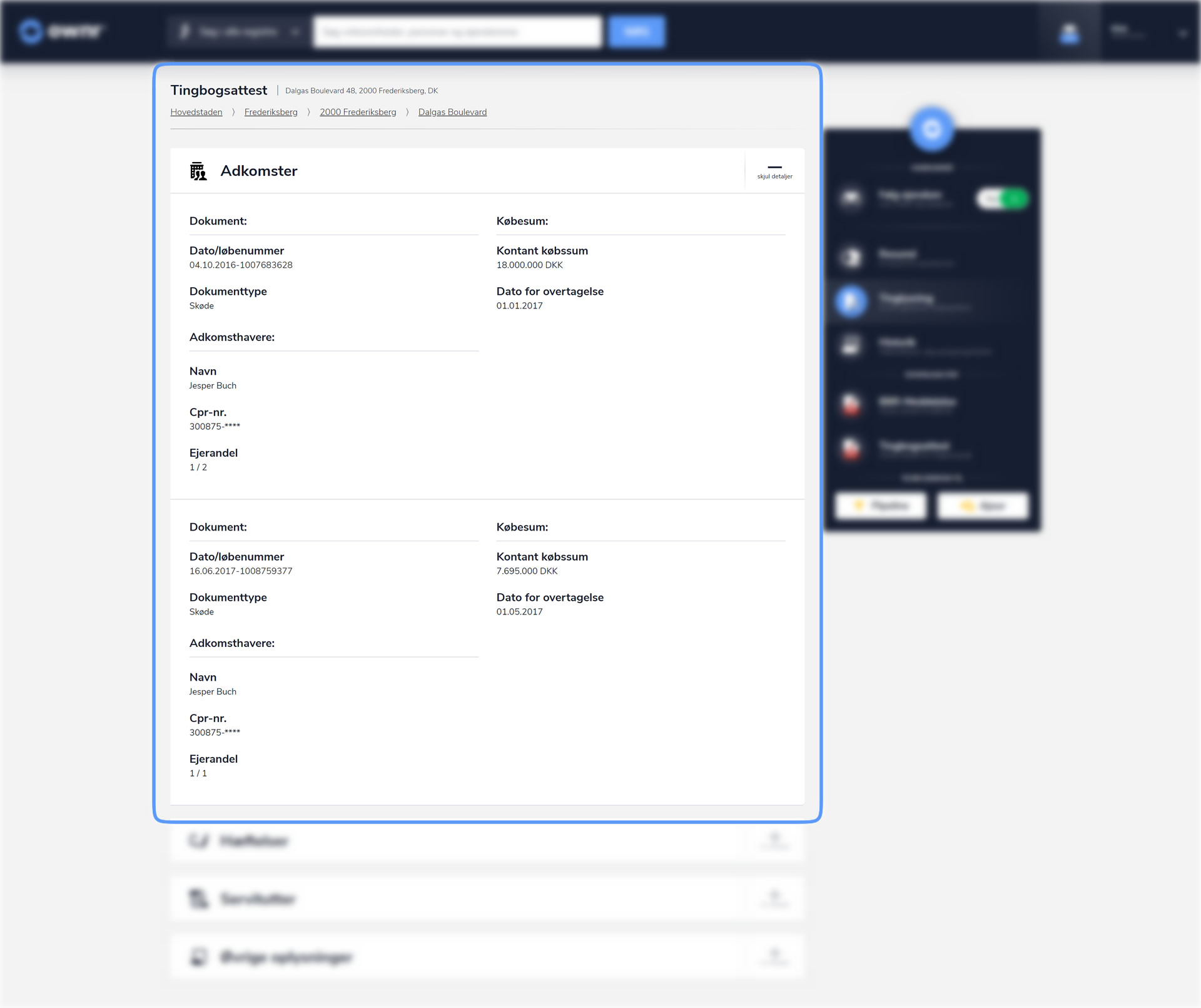Viewport: 1201px width, 1008px height.
Task: Click the user profile icon in header
Action: [x=1070, y=32]
